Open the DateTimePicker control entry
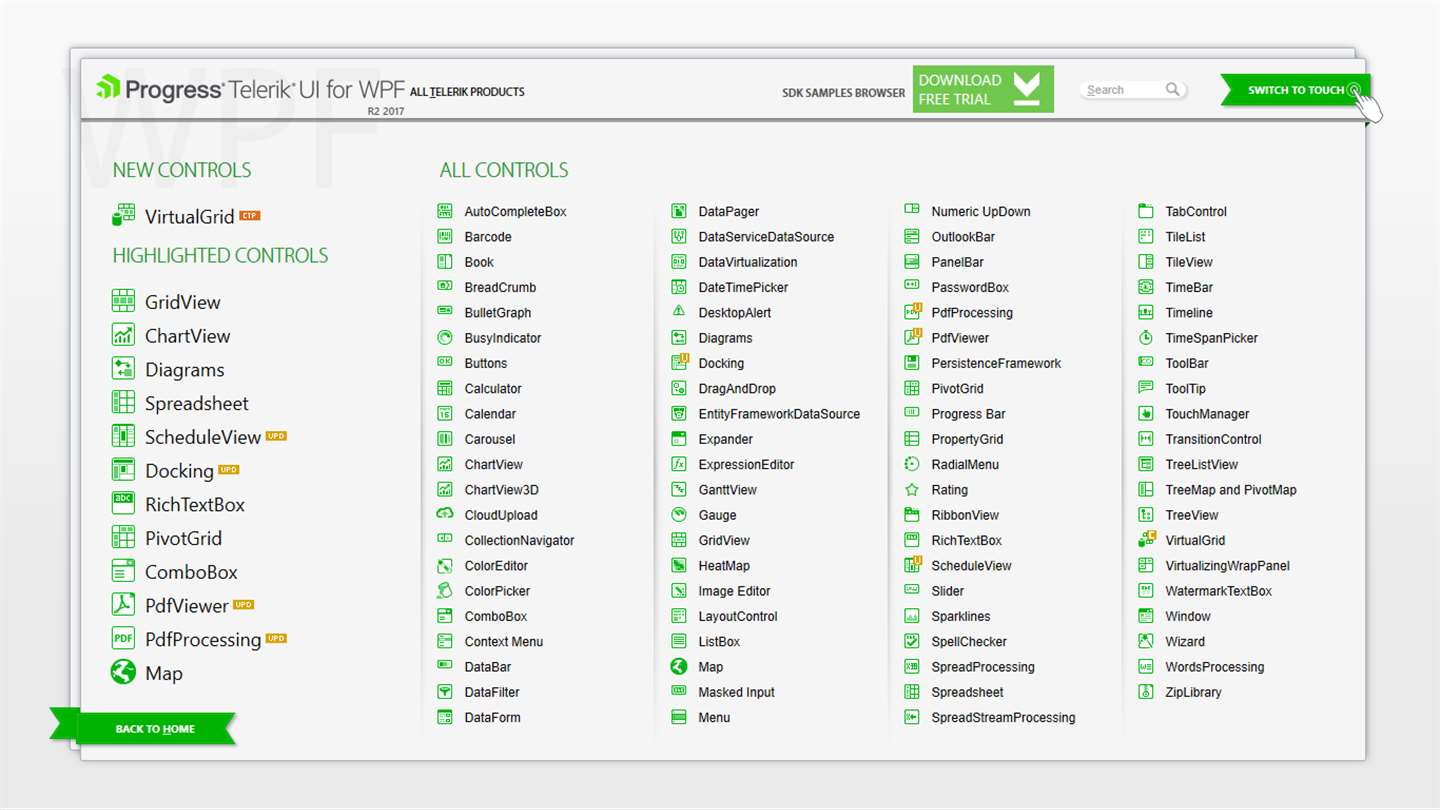The image size is (1440, 810). tap(743, 287)
